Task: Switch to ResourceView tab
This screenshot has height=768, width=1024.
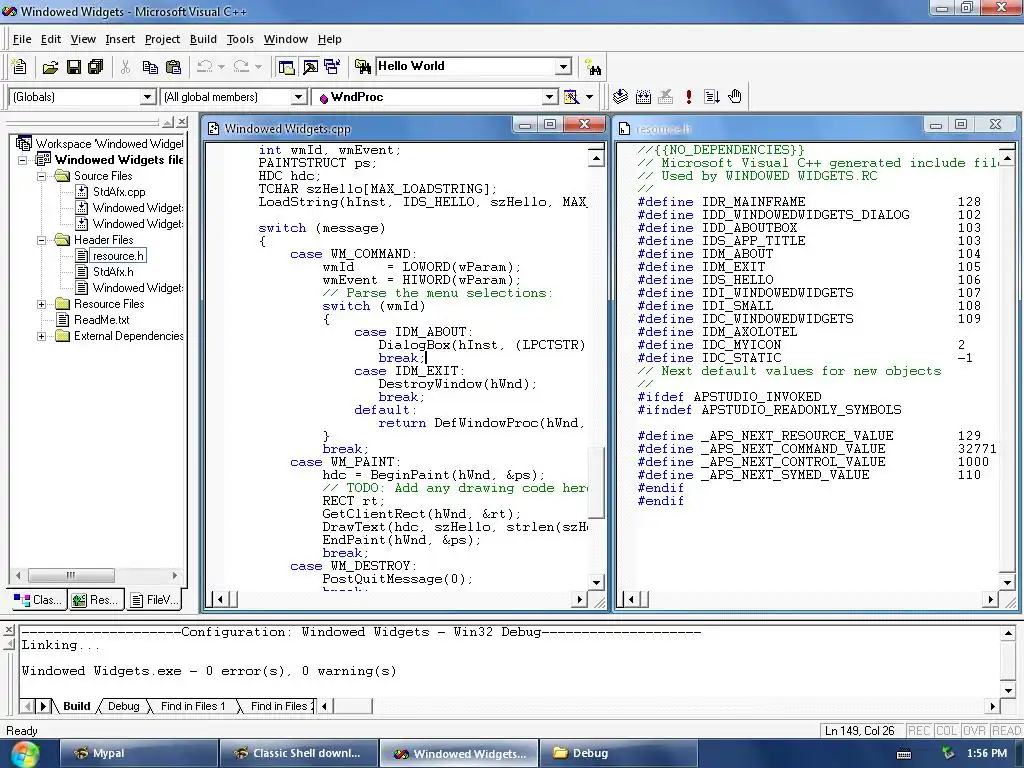Action: tap(95, 600)
